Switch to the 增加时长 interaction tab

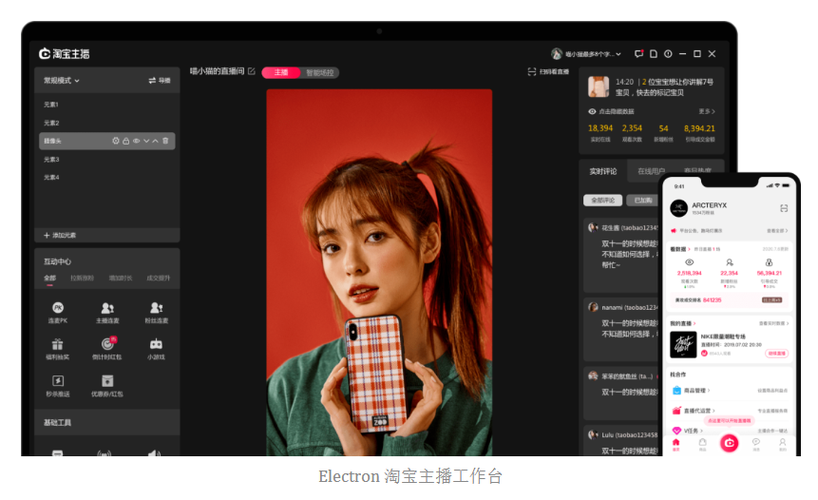[x=121, y=278]
